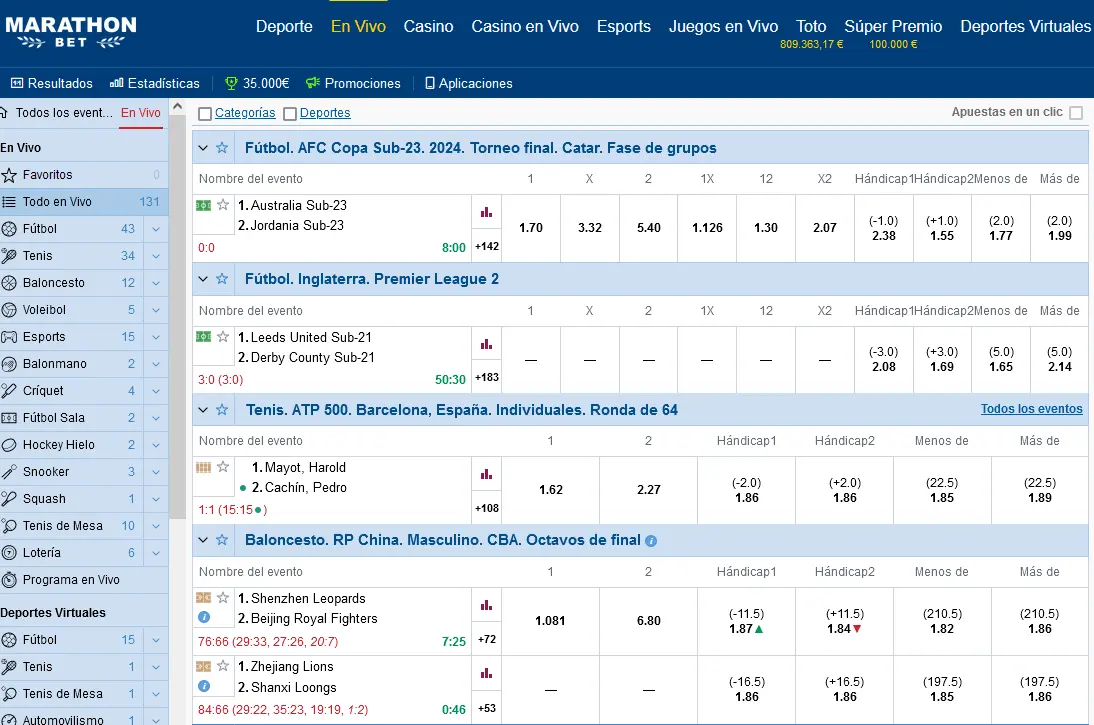Viewport: 1094px width, 725px height.
Task: Expand the live Tenis 34 sidebar dropdown
Action: click(x=156, y=256)
